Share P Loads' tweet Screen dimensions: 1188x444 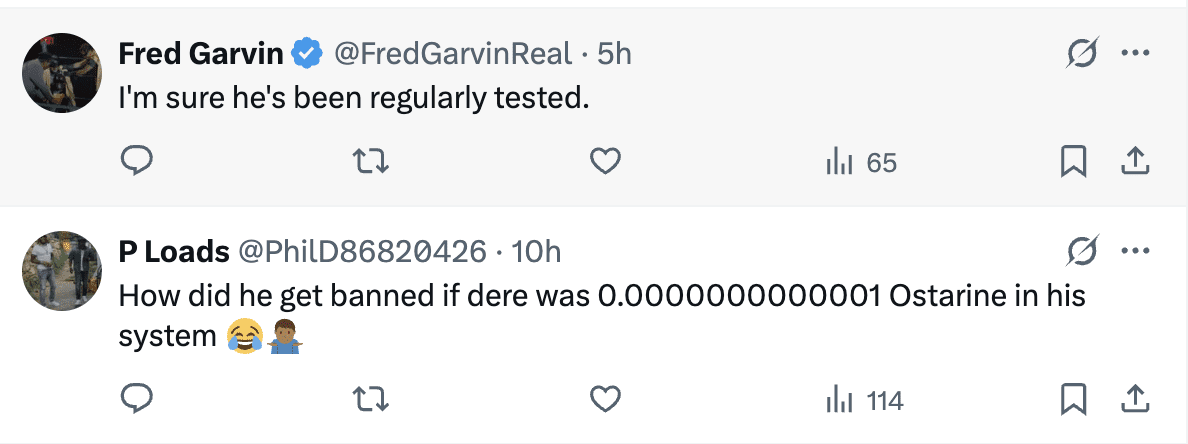(x=1135, y=400)
